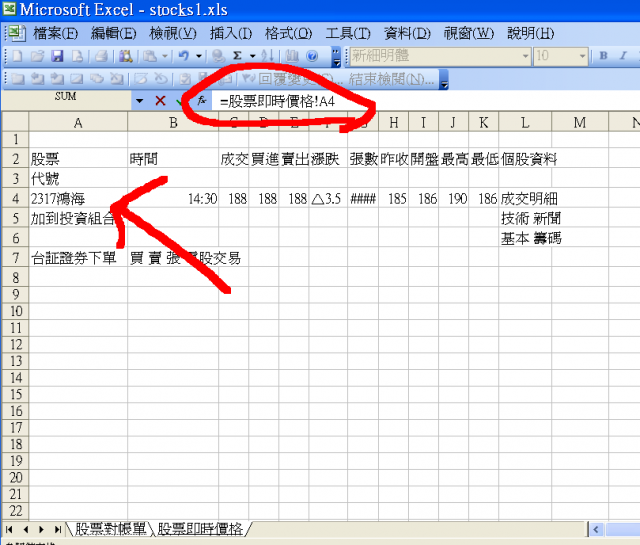Switch to the 股票對帳單 sheet tab

tap(111, 529)
